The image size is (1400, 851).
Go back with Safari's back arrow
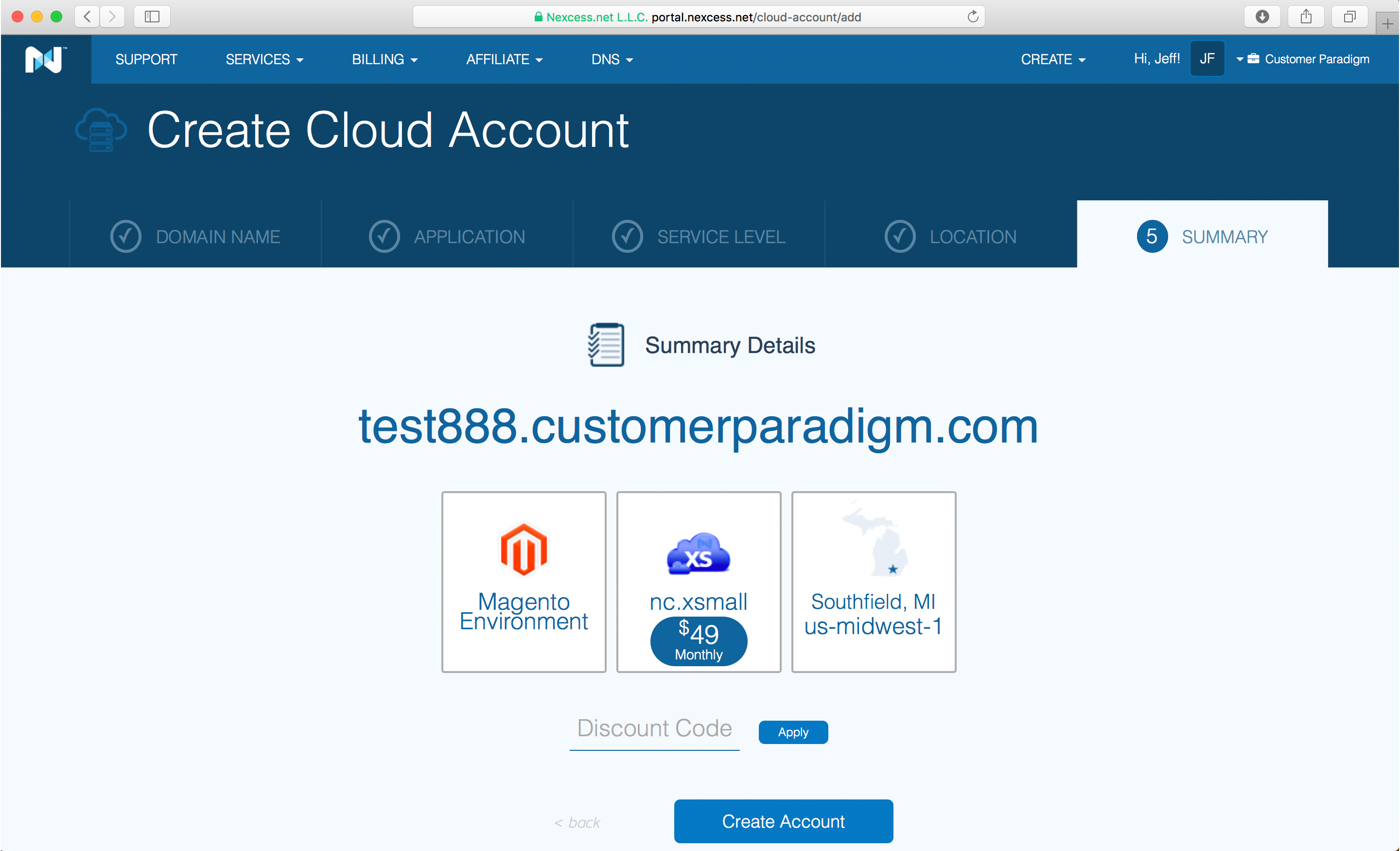(x=87, y=17)
